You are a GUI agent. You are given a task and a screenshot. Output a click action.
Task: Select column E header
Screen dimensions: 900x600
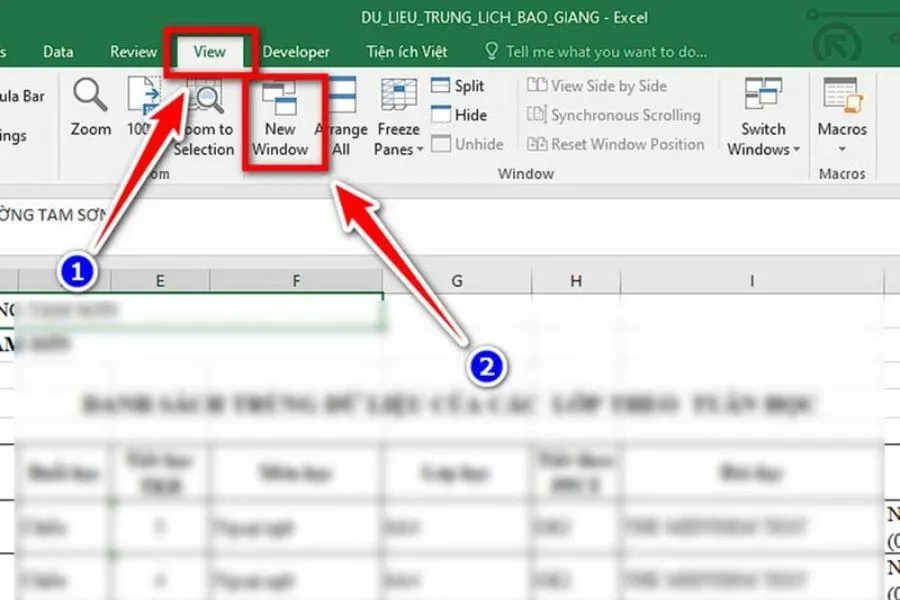point(160,281)
